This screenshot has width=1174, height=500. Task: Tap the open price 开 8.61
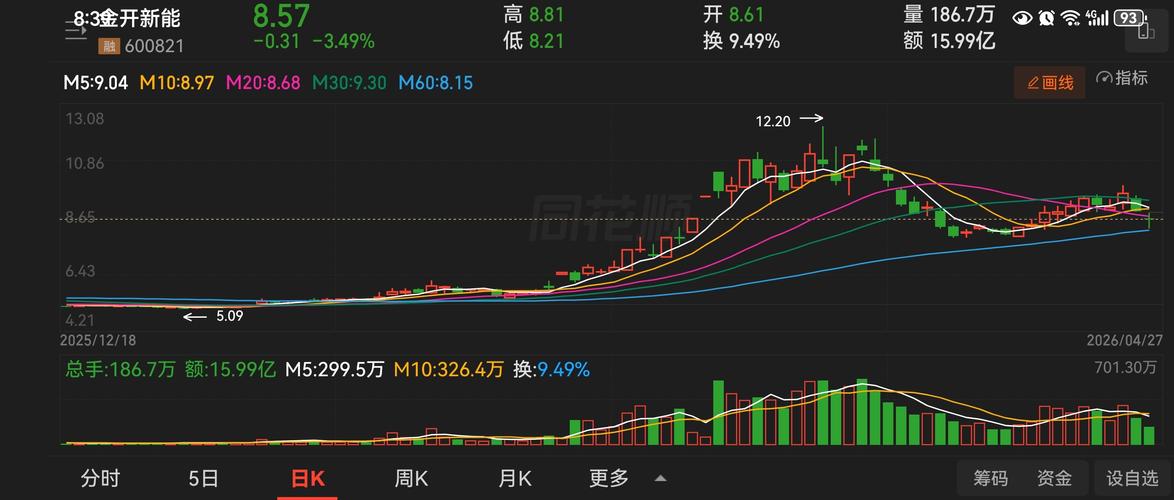click(x=733, y=14)
